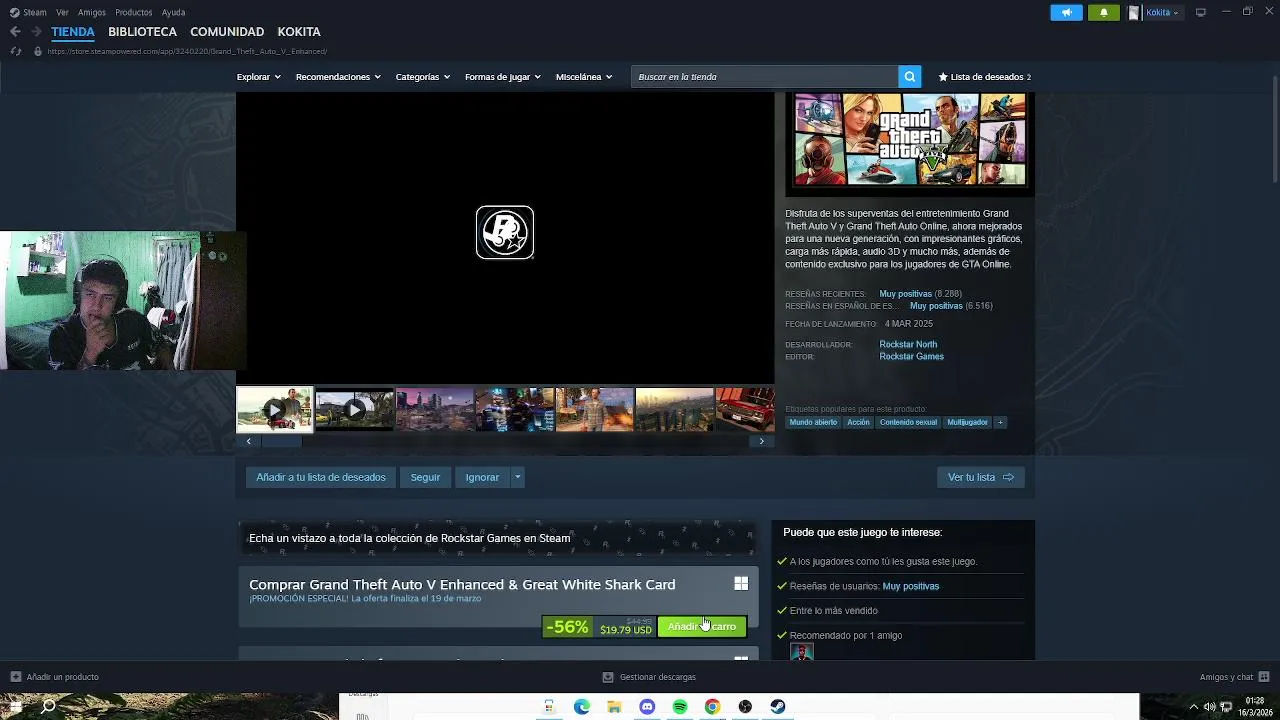Image resolution: width=1280 pixels, height=720 pixels.
Task: Enter Big Picture mode via monitor icon
Action: pyautogui.click(x=1201, y=13)
